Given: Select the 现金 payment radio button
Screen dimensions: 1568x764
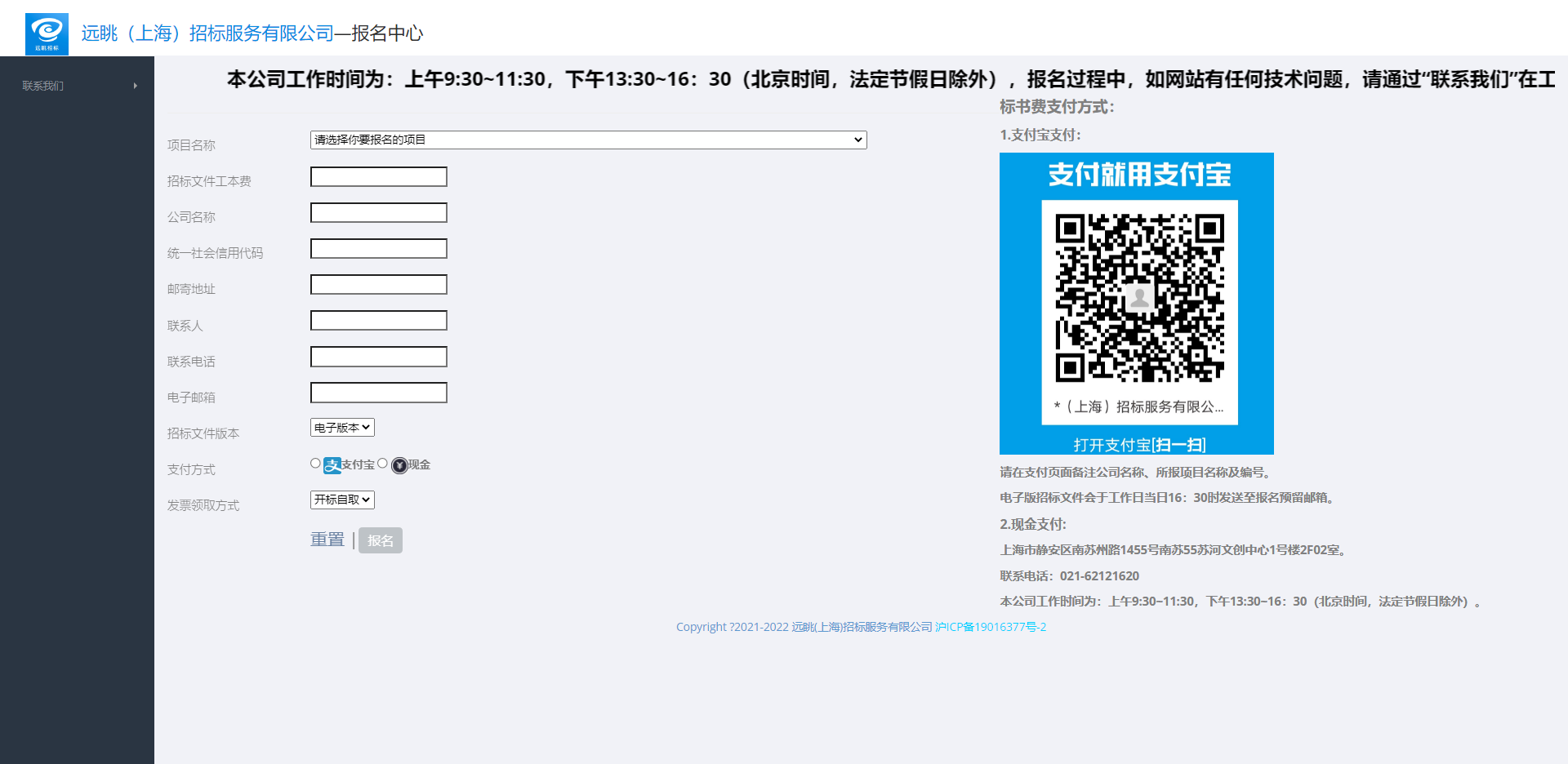Looking at the screenshot, I should [382, 464].
